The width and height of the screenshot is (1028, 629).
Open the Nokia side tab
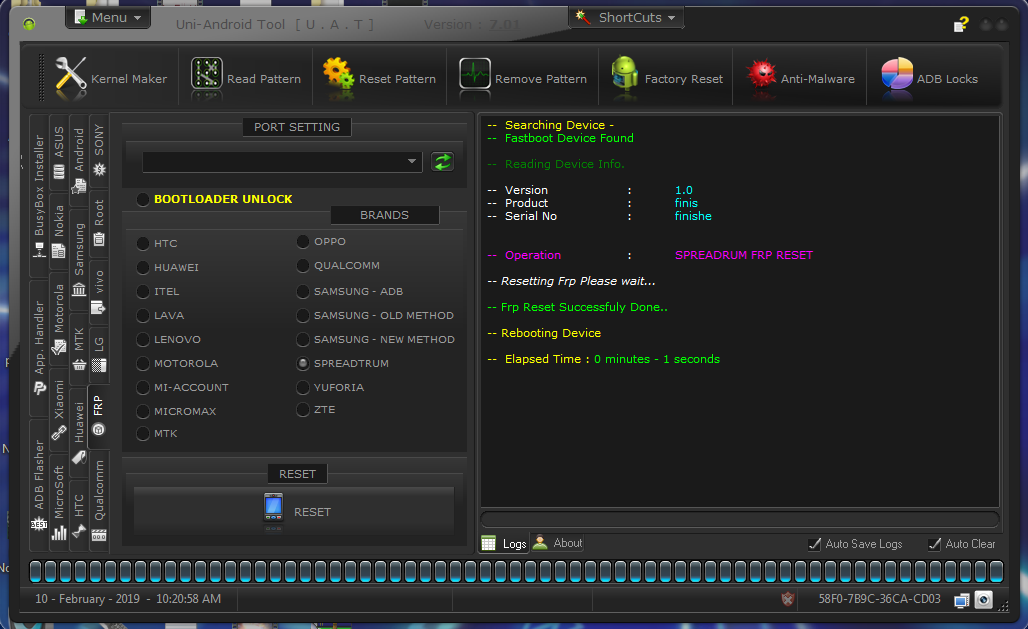pos(59,232)
